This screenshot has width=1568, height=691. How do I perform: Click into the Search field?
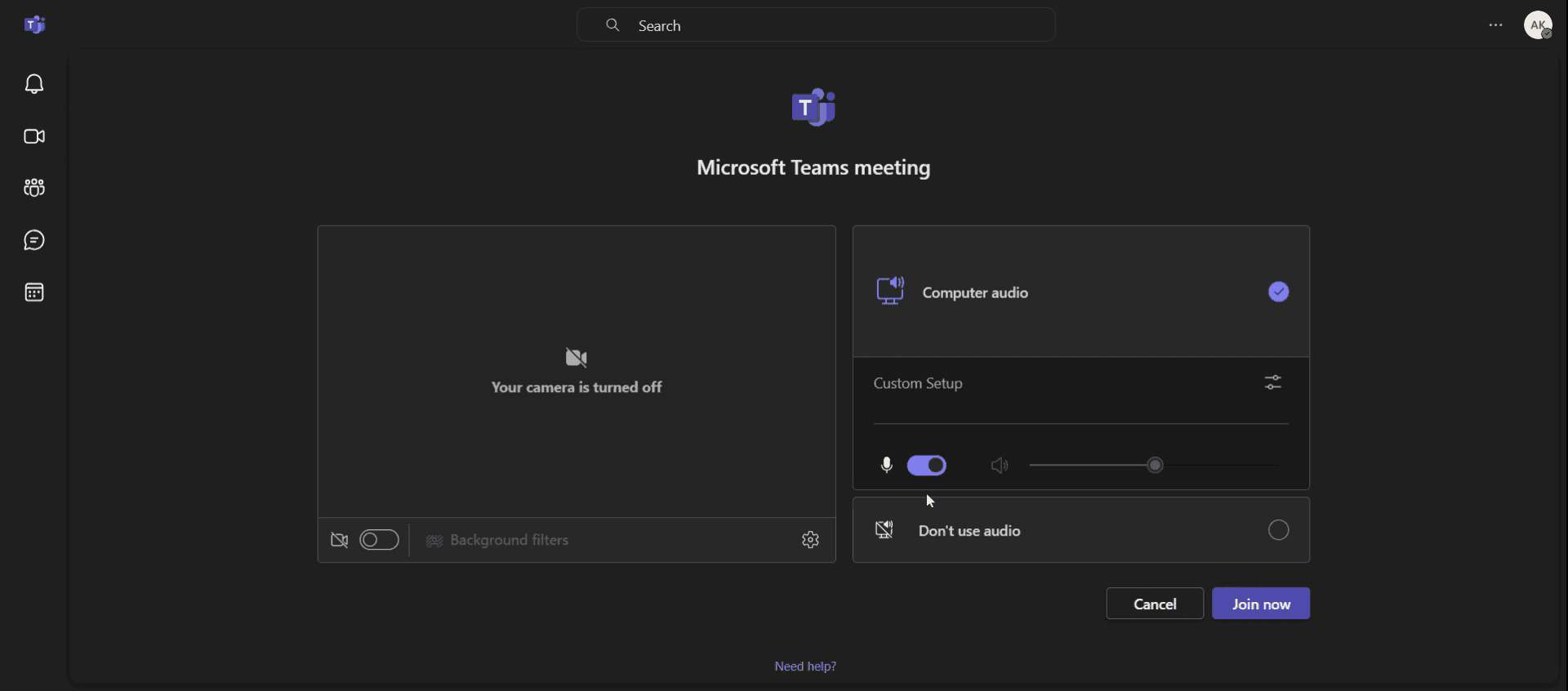coord(816,25)
